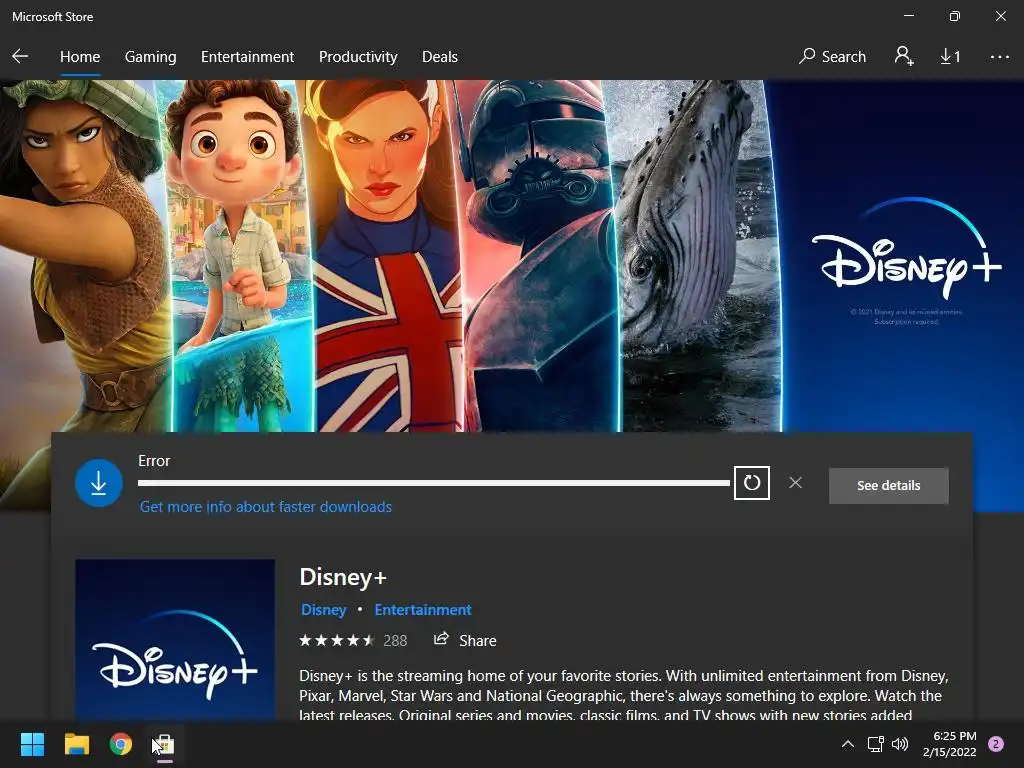Open the Windows Start menu

click(x=32, y=744)
